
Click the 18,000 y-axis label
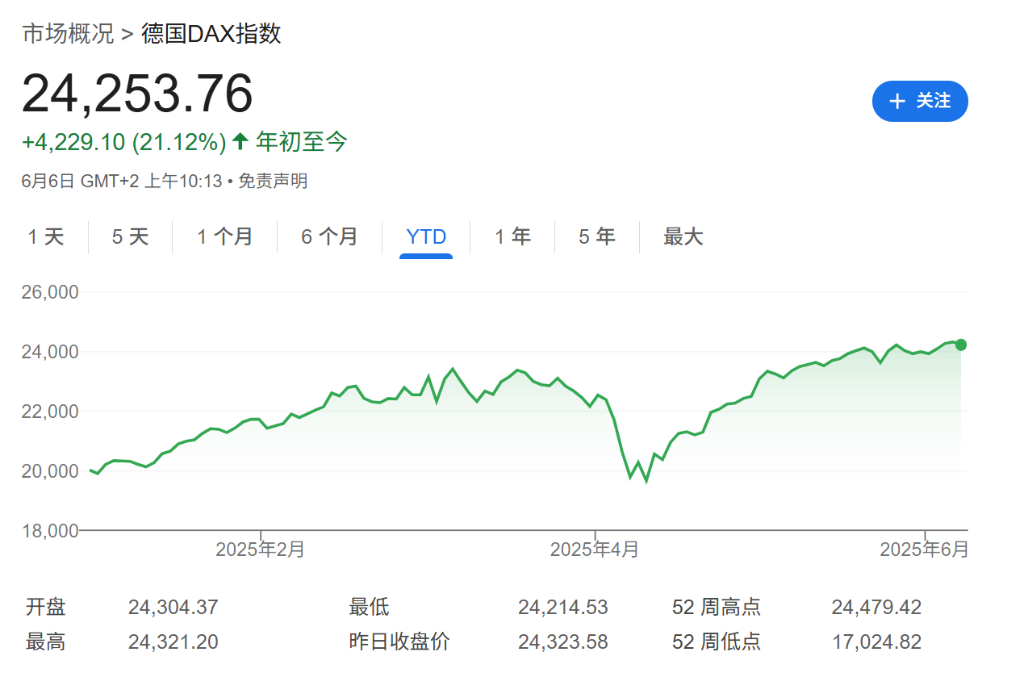click(50, 530)
